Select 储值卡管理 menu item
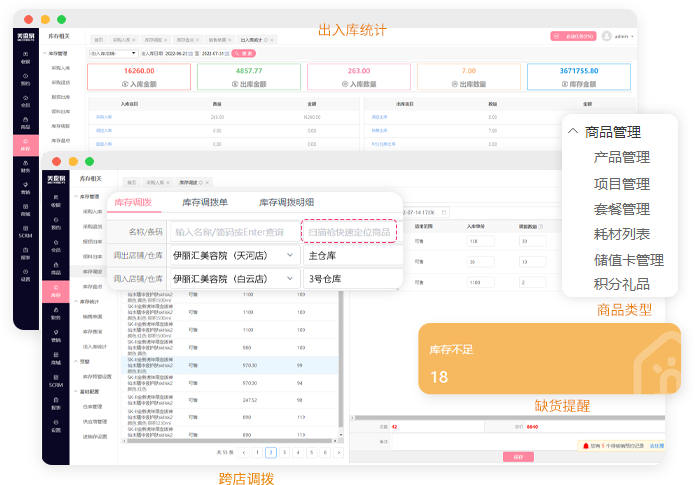Image resolution: width=695 pixels, height=485 pixels. pos(628,260)
